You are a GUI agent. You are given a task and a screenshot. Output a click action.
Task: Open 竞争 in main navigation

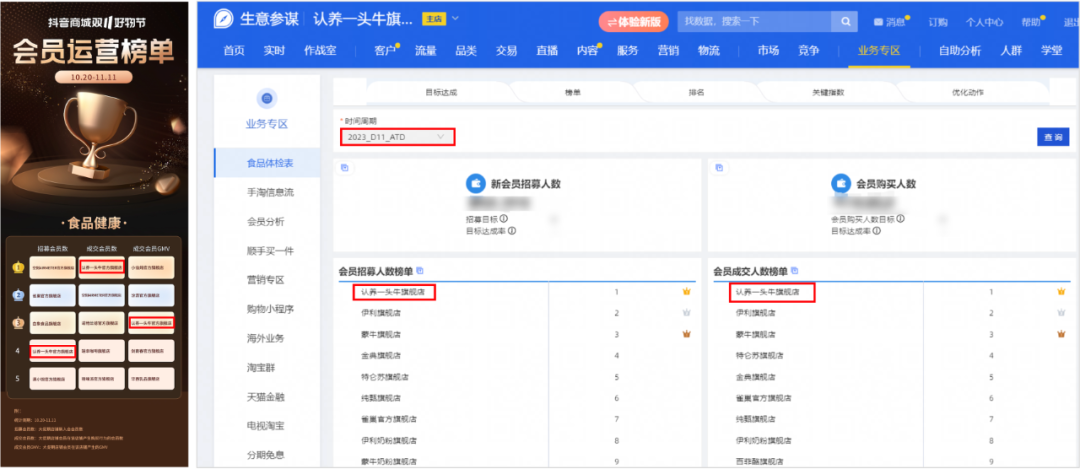click(x=809, y=50)
